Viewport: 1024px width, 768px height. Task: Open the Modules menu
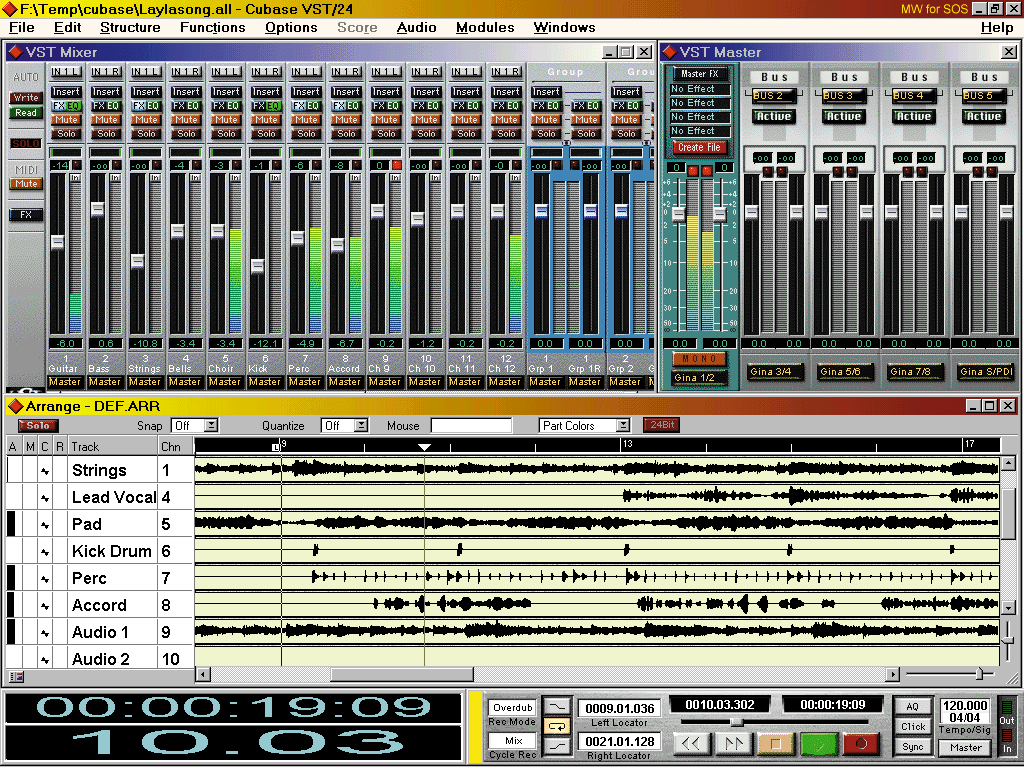click(485, 27)
